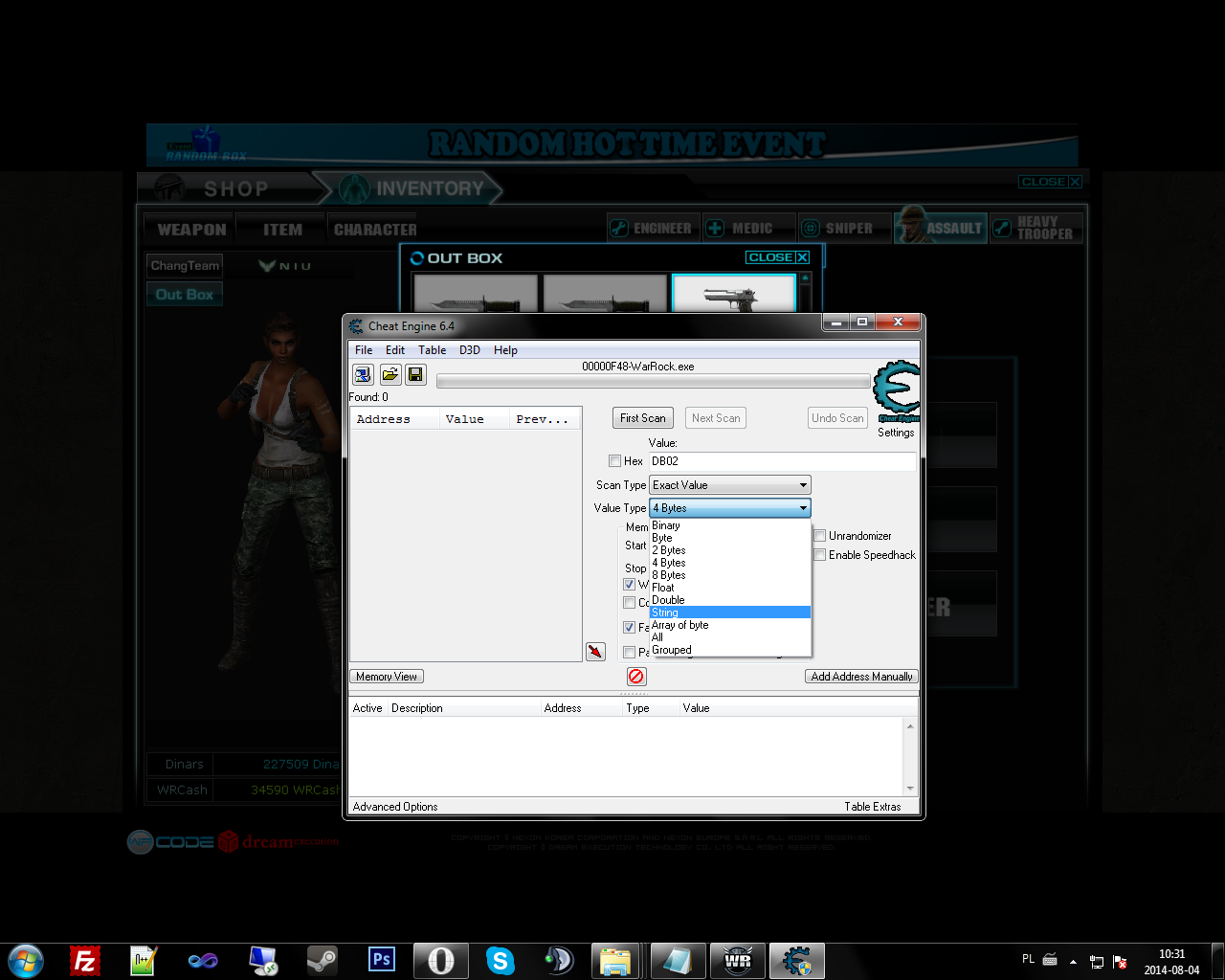1225x980 pixels.
Task: Select the ASSAULT class tab in WarRock
Action: 941,227
